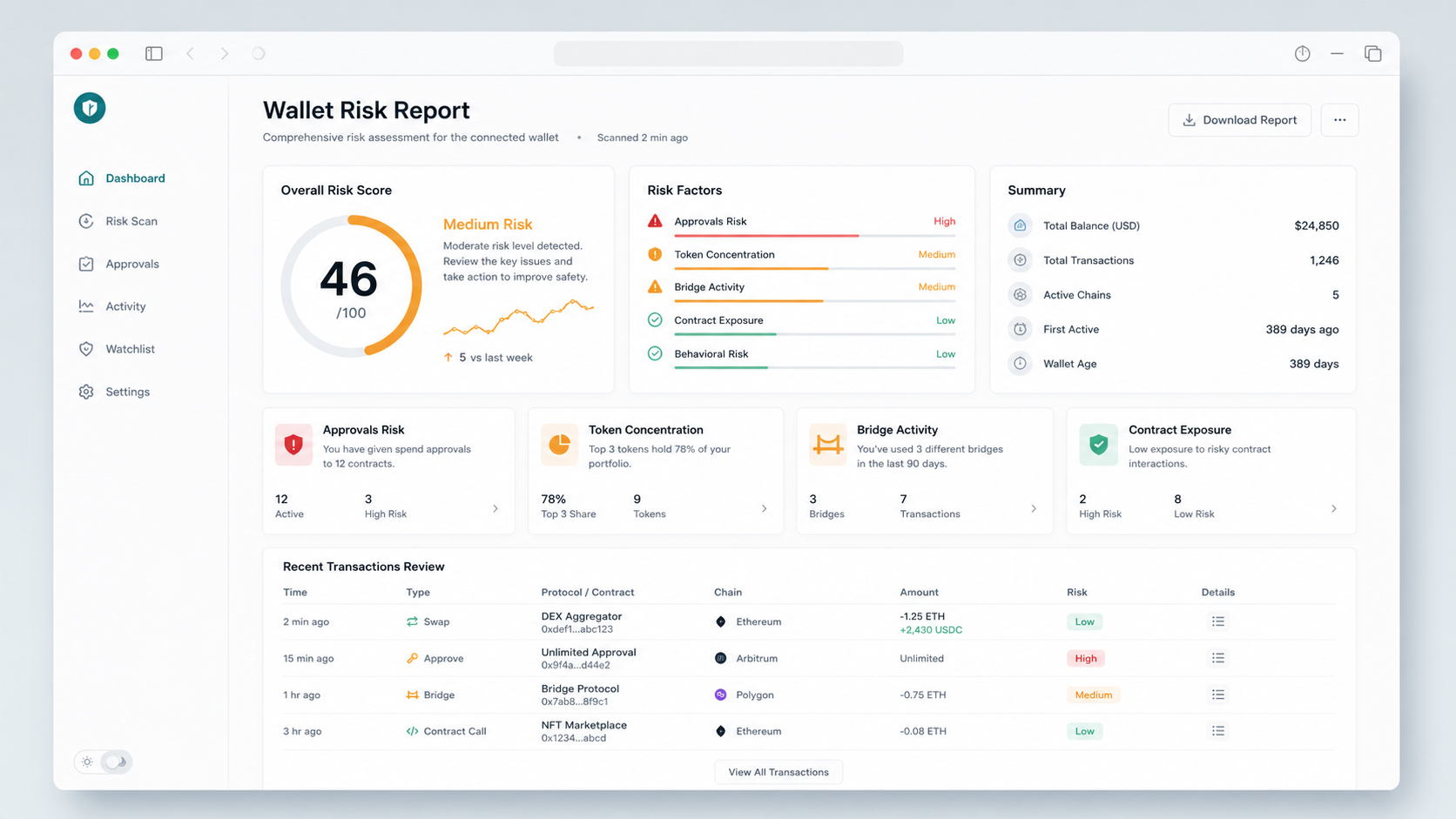Screen dimensions: 1456x819
Task: Expand the Contract Exposure card chevron
Action: point(1333,508)
